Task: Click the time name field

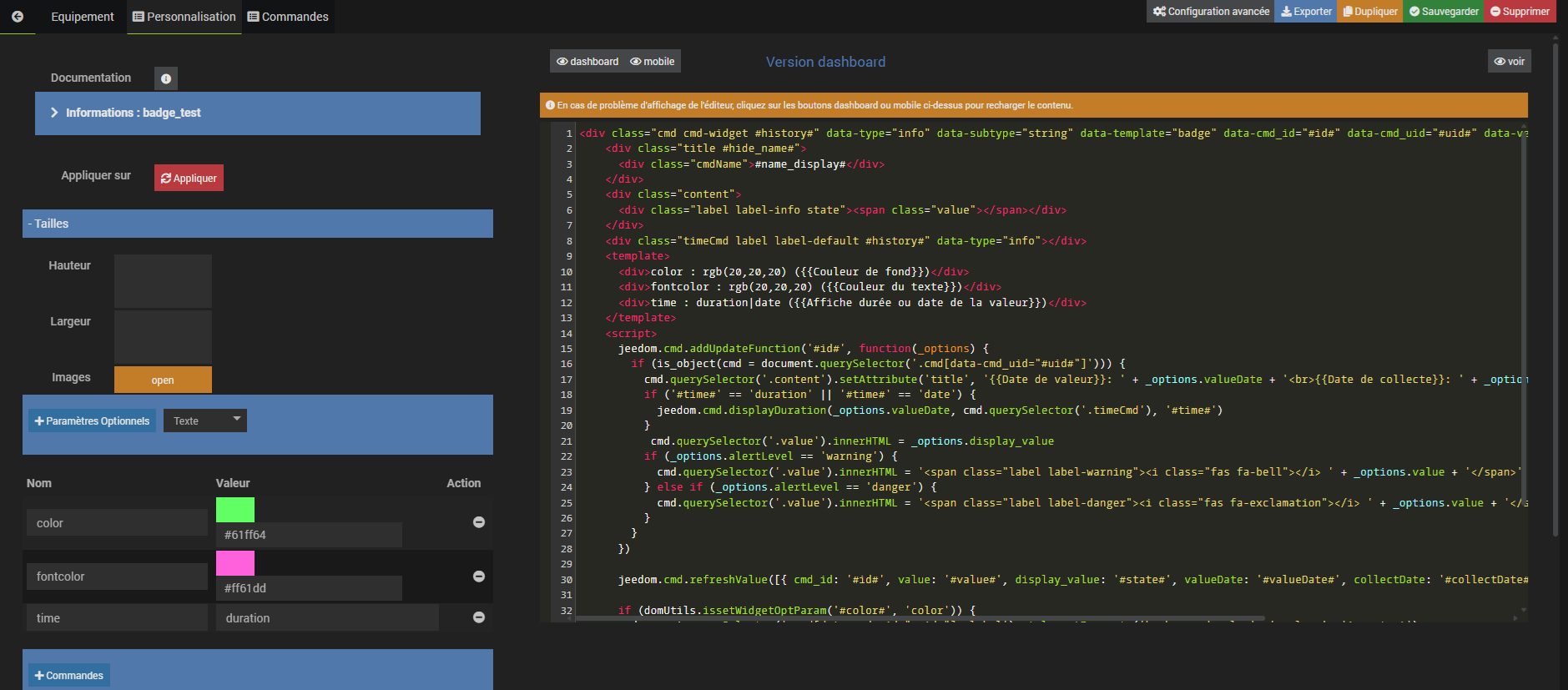Action: point(117,617)
